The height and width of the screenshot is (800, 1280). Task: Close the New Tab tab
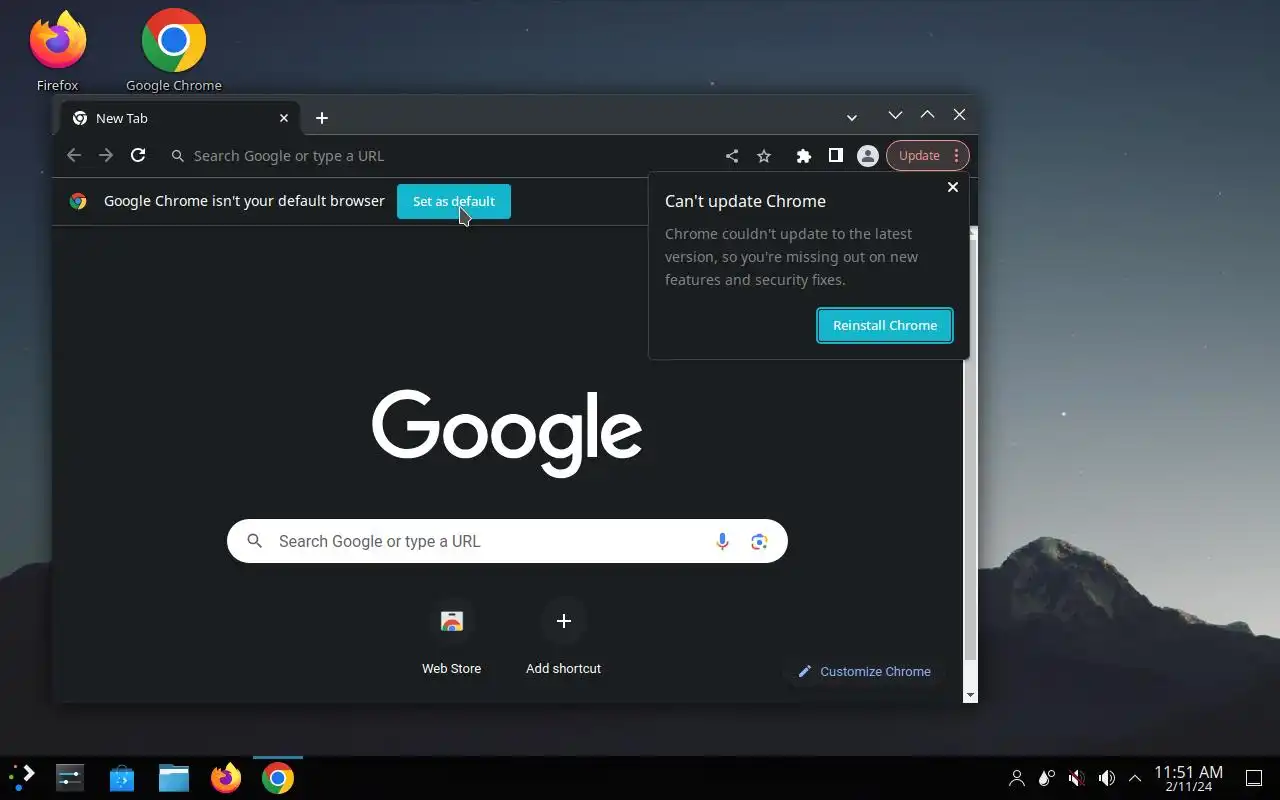(x=284, y=118)
